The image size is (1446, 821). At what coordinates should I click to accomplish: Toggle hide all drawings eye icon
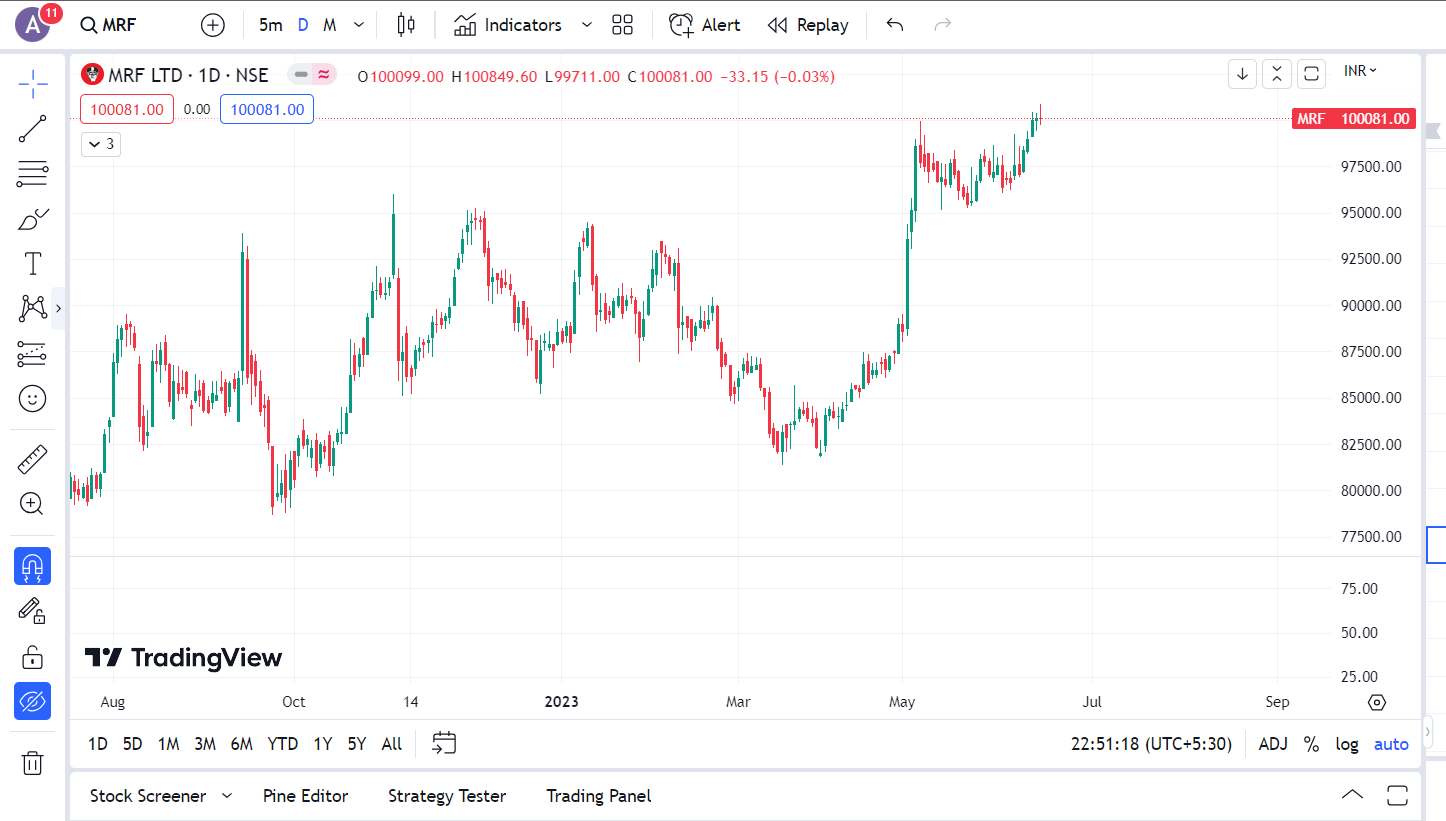pyautogui.click(x=33, y=701)
